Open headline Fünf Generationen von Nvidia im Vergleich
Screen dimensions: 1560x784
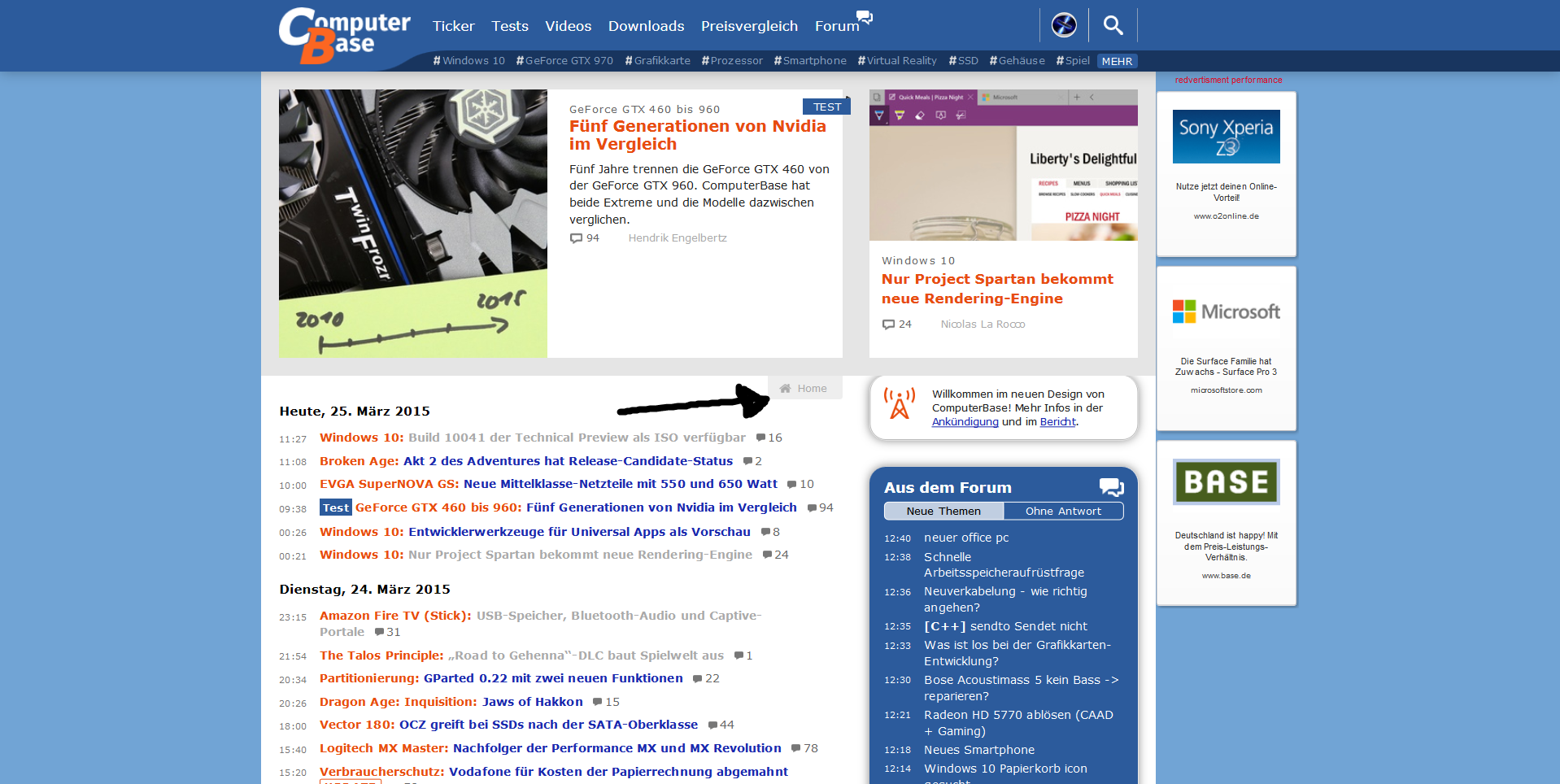coord(698,135)
